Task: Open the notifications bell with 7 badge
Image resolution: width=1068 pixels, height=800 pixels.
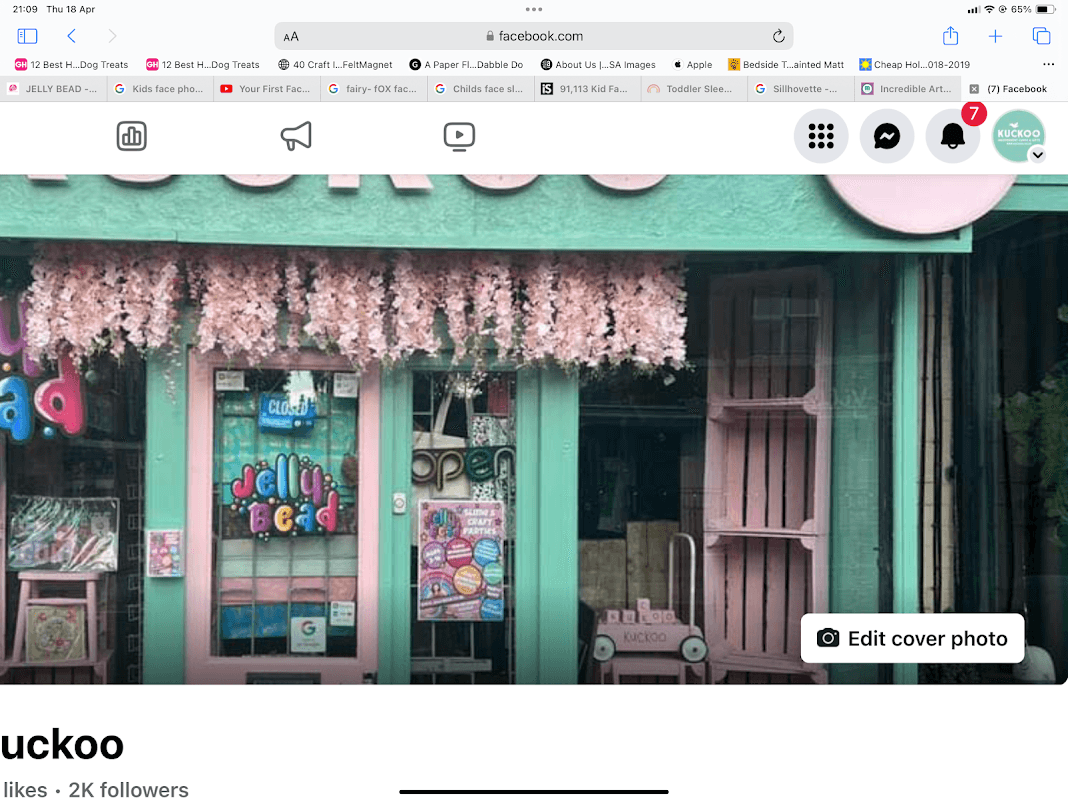Action: click(x=953, y=137)
